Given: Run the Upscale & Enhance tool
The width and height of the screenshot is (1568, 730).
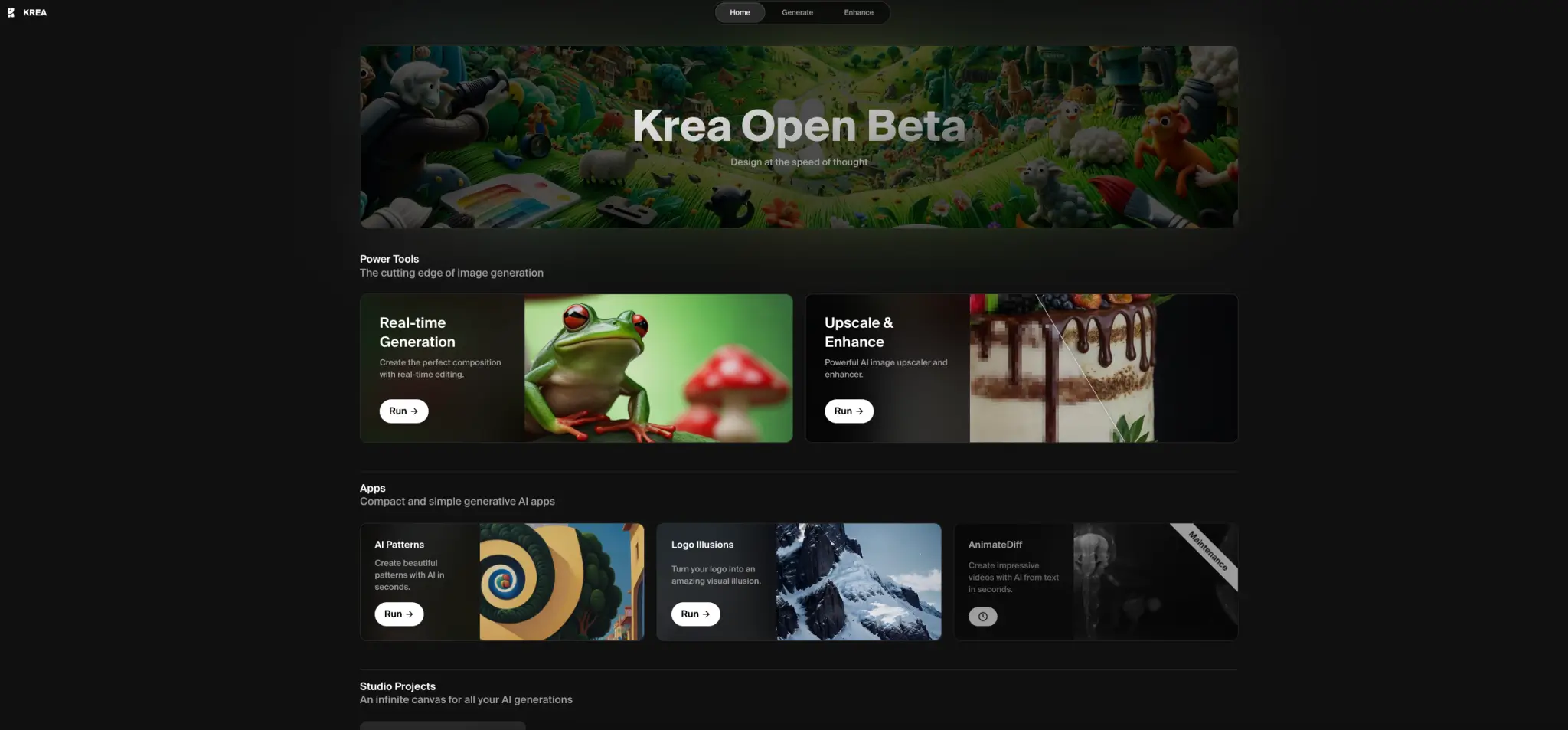Looking at the screenshot, I should pyautogui.click(x=849, y=411).
